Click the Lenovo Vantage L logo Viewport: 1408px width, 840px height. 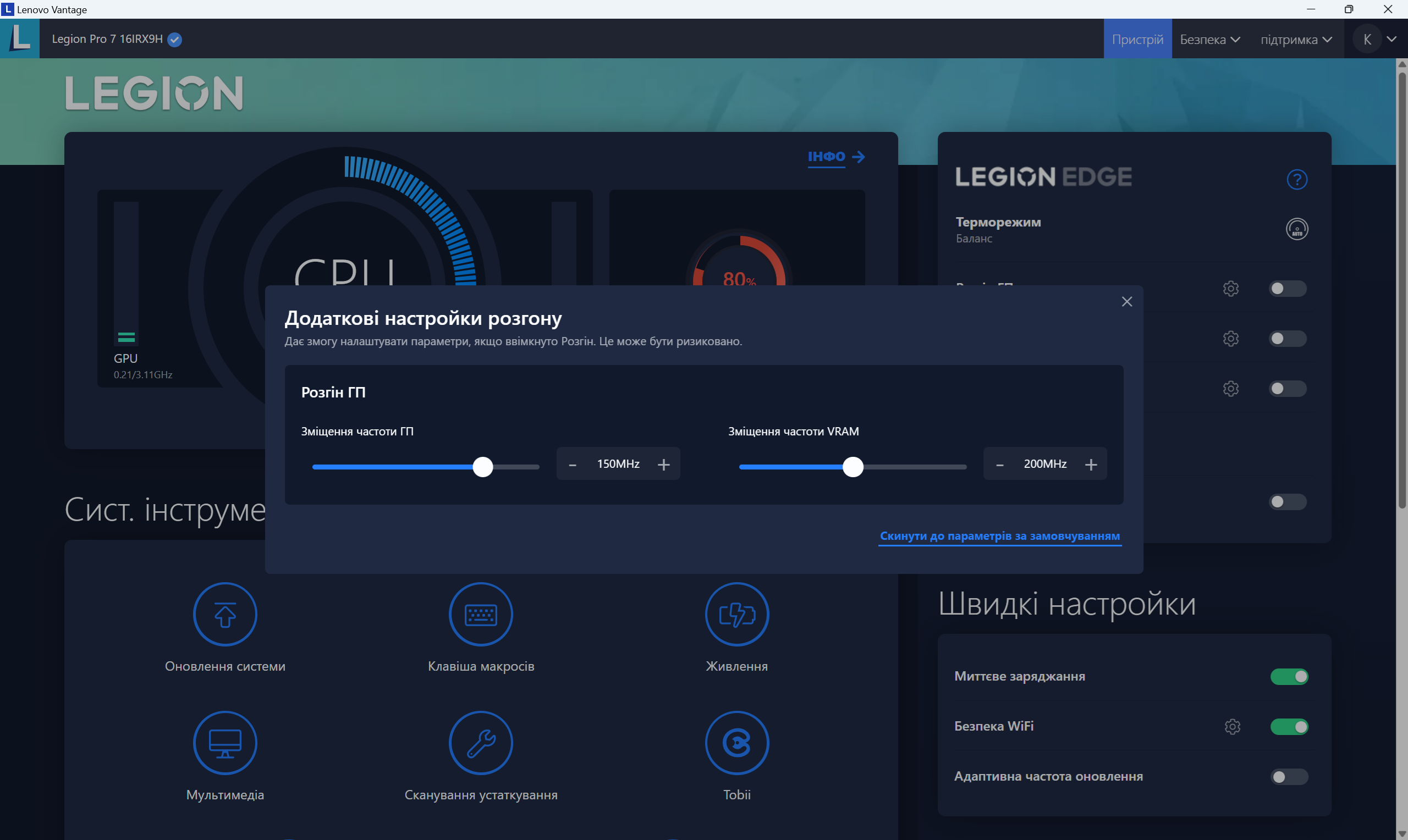click(x=20, y=38)
